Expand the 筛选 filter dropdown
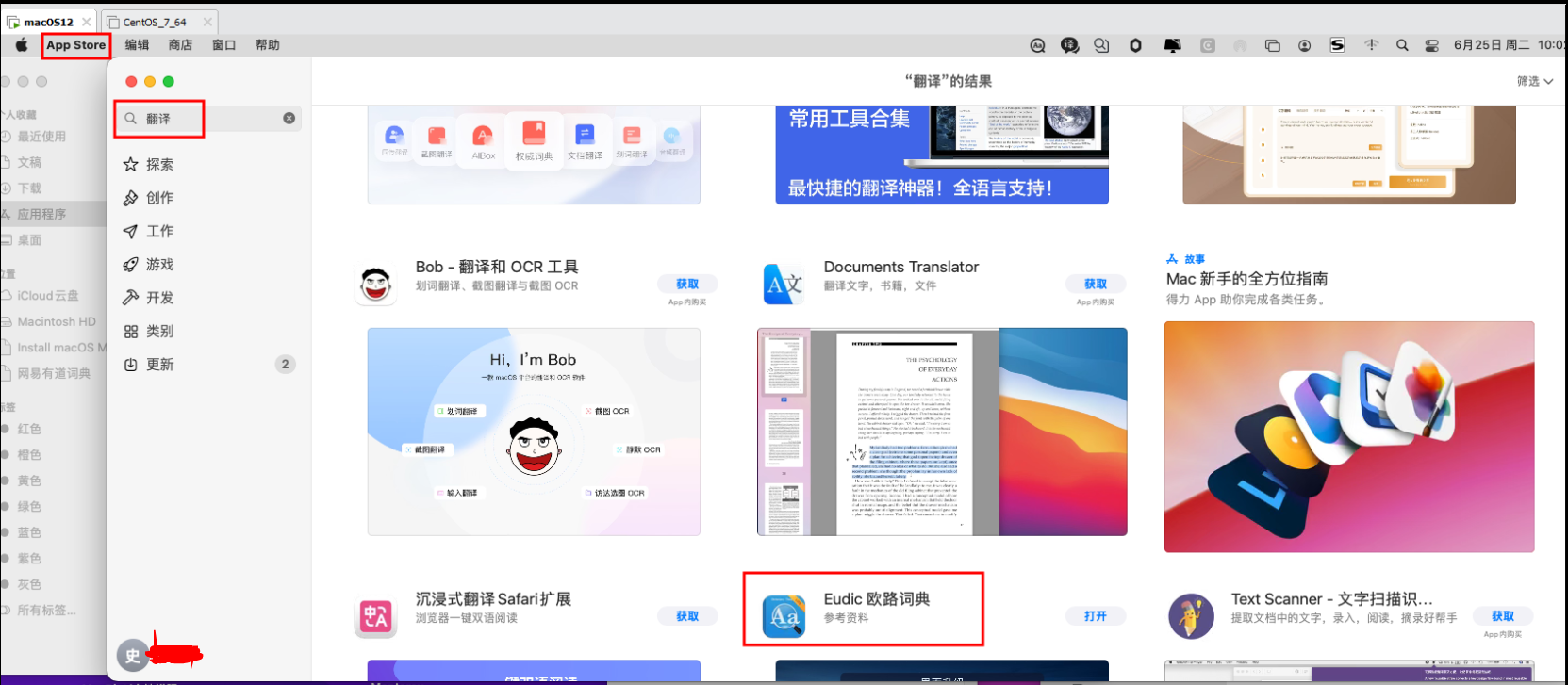The width and height of the screenshot is (1568, 685). click(x=1534, y=82)
